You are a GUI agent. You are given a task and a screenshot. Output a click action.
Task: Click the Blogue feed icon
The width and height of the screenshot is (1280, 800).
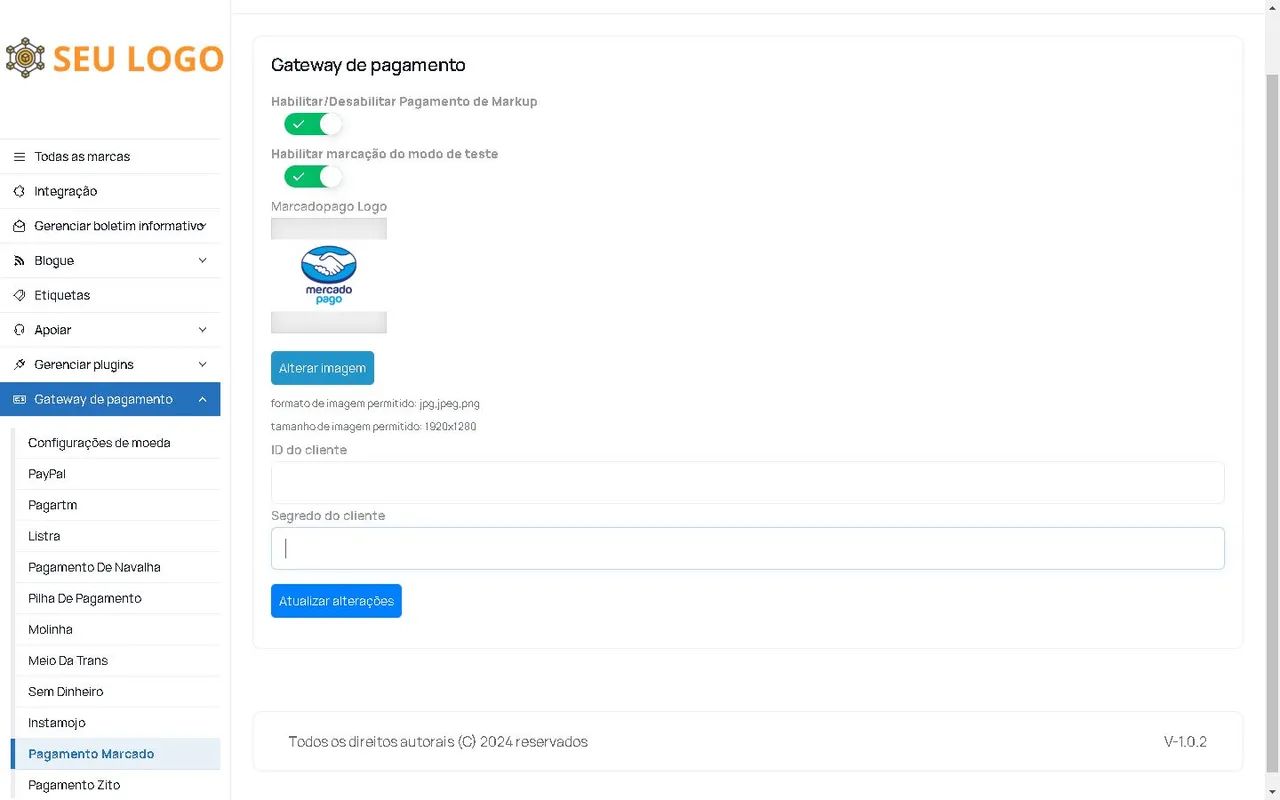click(20, 260)
